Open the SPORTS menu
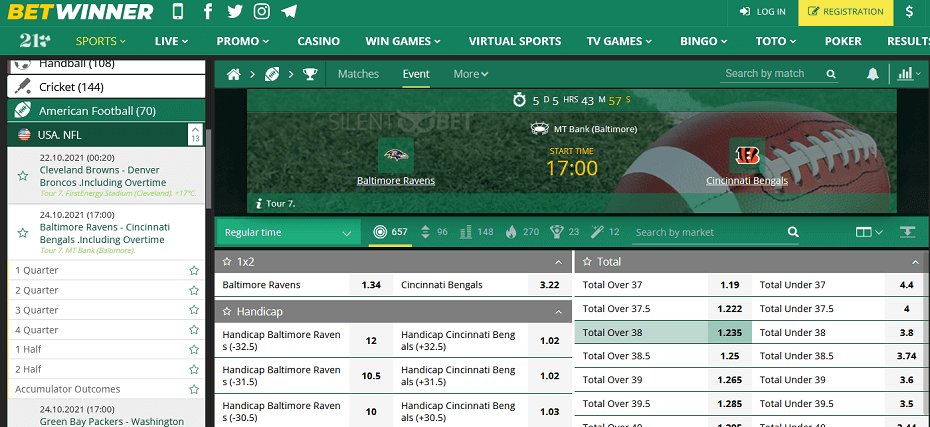The image size is (930, 427). (x=101, y=41)
